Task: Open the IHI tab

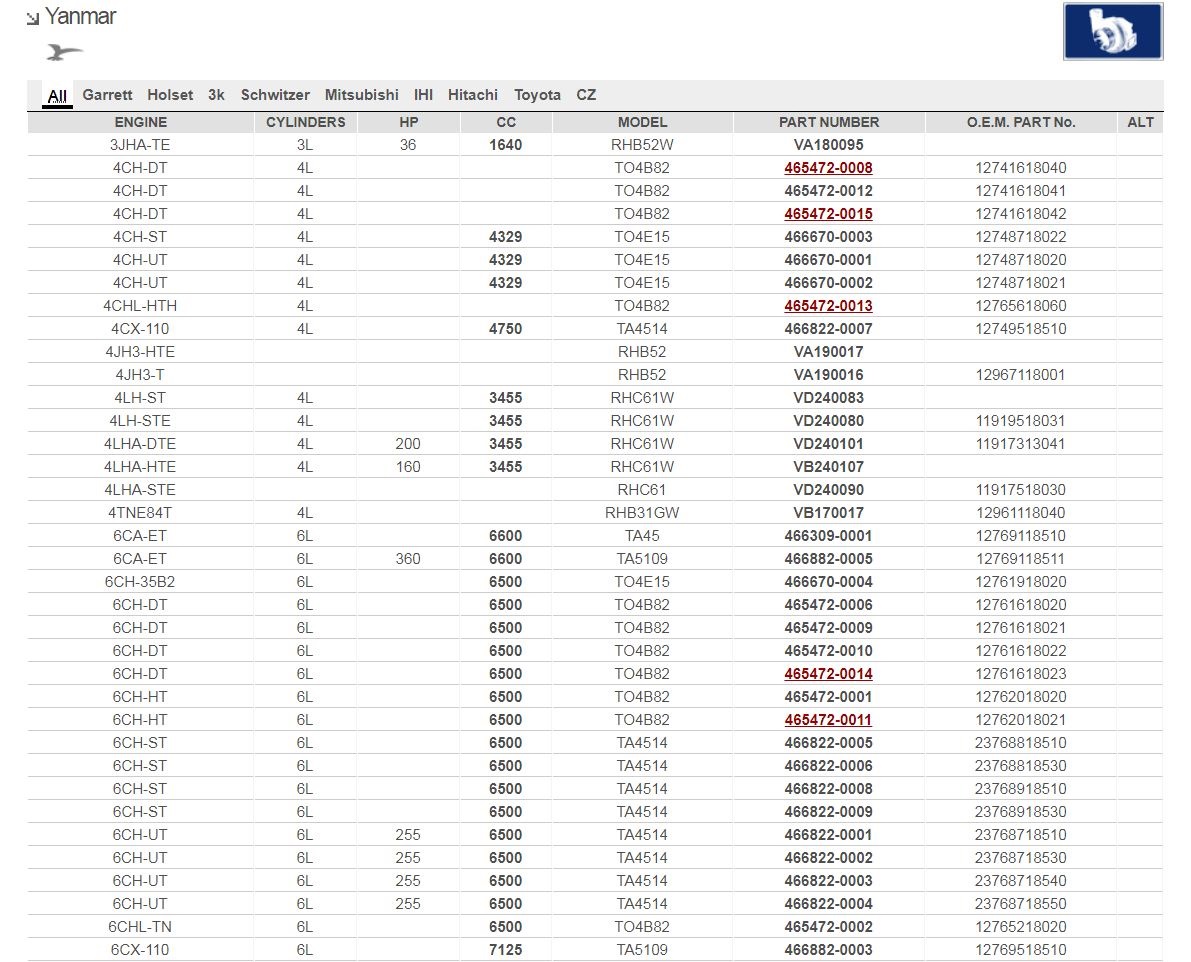Action: [423, 95]
